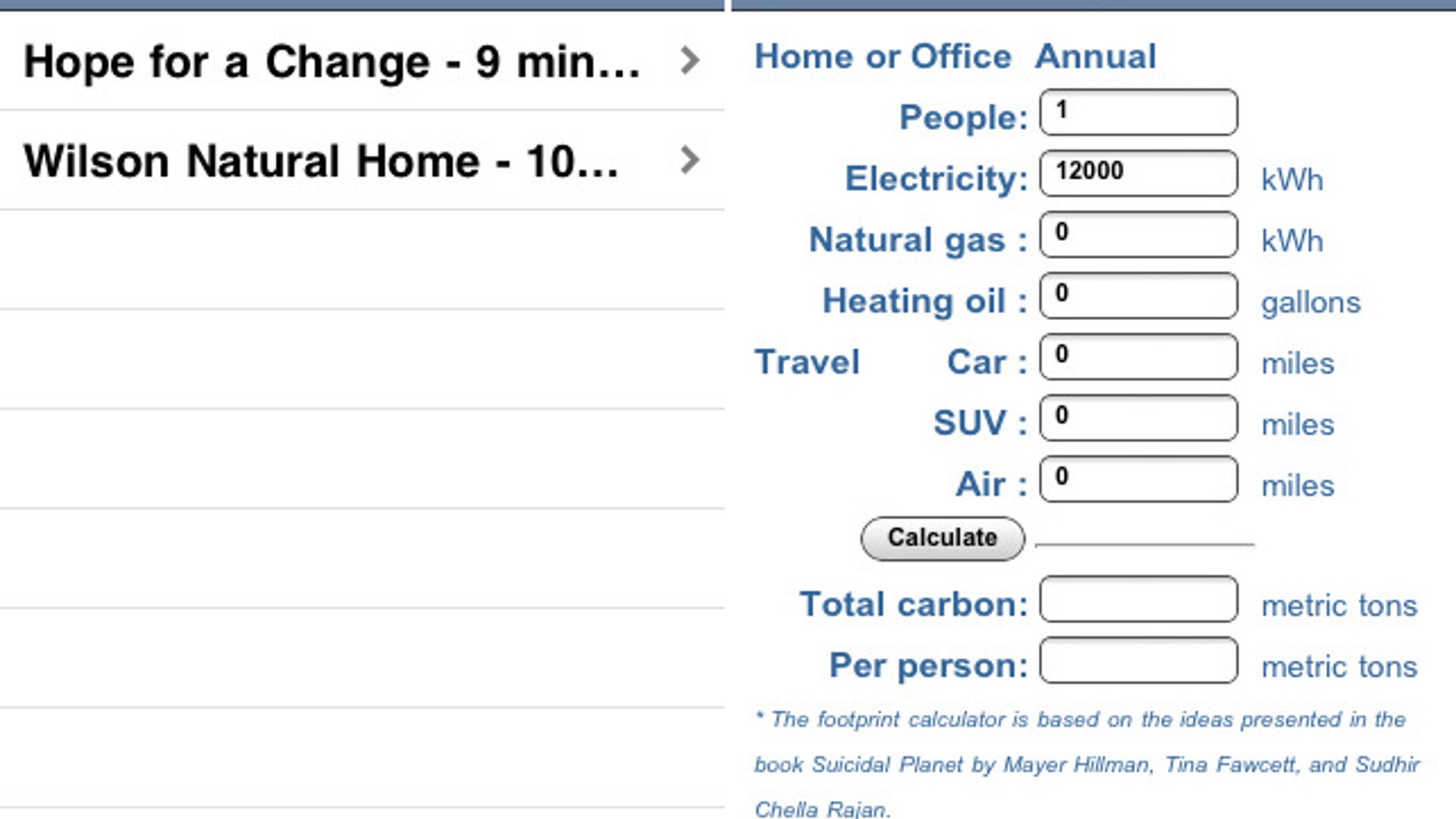Focus the Electricity kWh input field

point(1138,173)
